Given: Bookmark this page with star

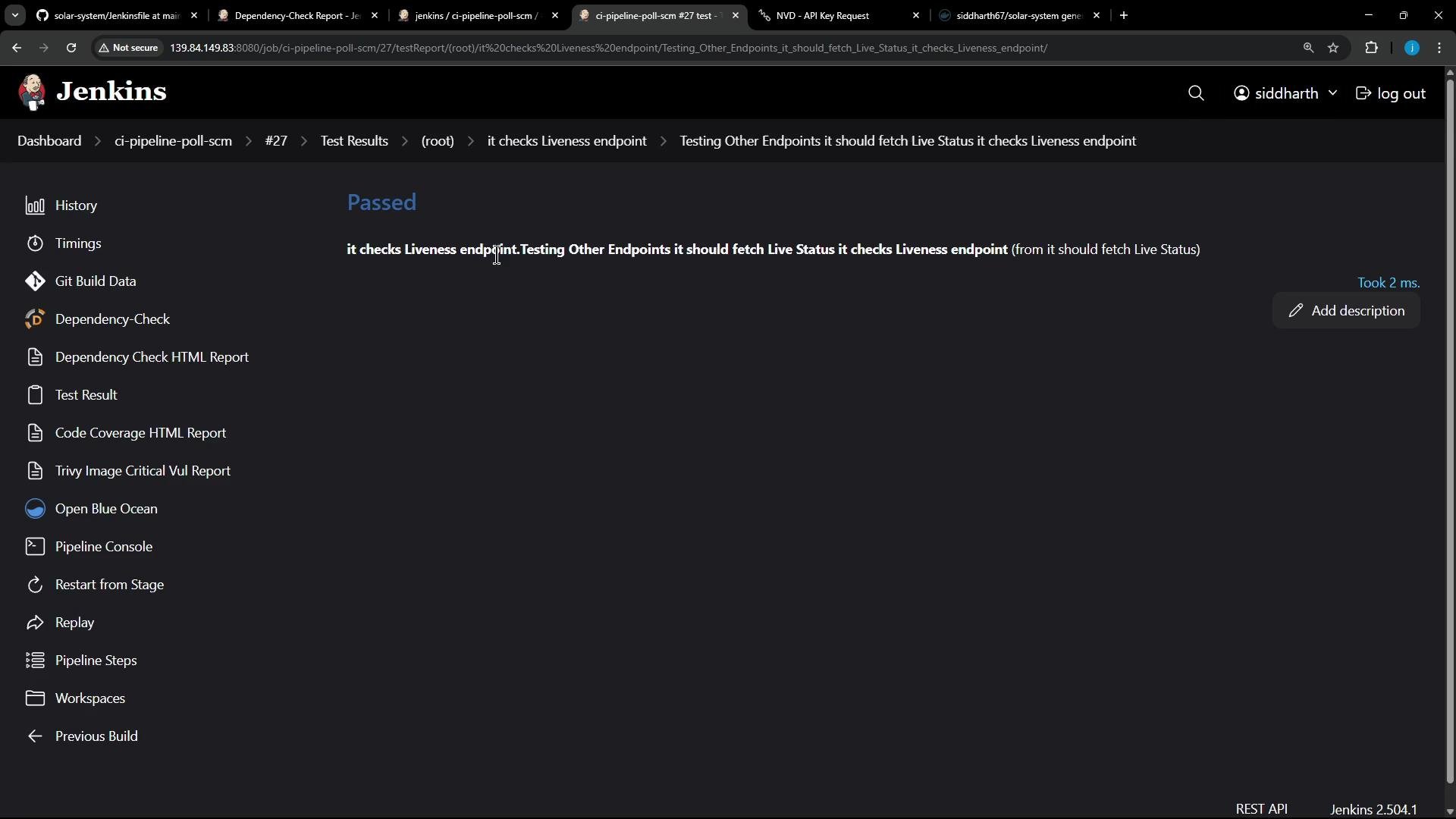Looking at the screenshot, I should point(1334,48).
